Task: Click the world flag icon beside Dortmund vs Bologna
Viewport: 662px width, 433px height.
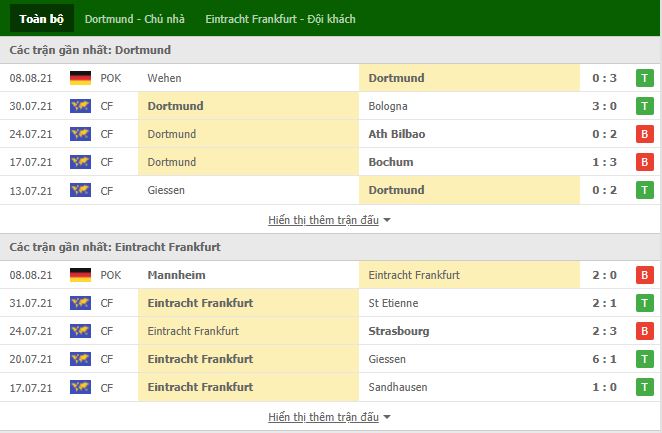Action: click(80, 106)
